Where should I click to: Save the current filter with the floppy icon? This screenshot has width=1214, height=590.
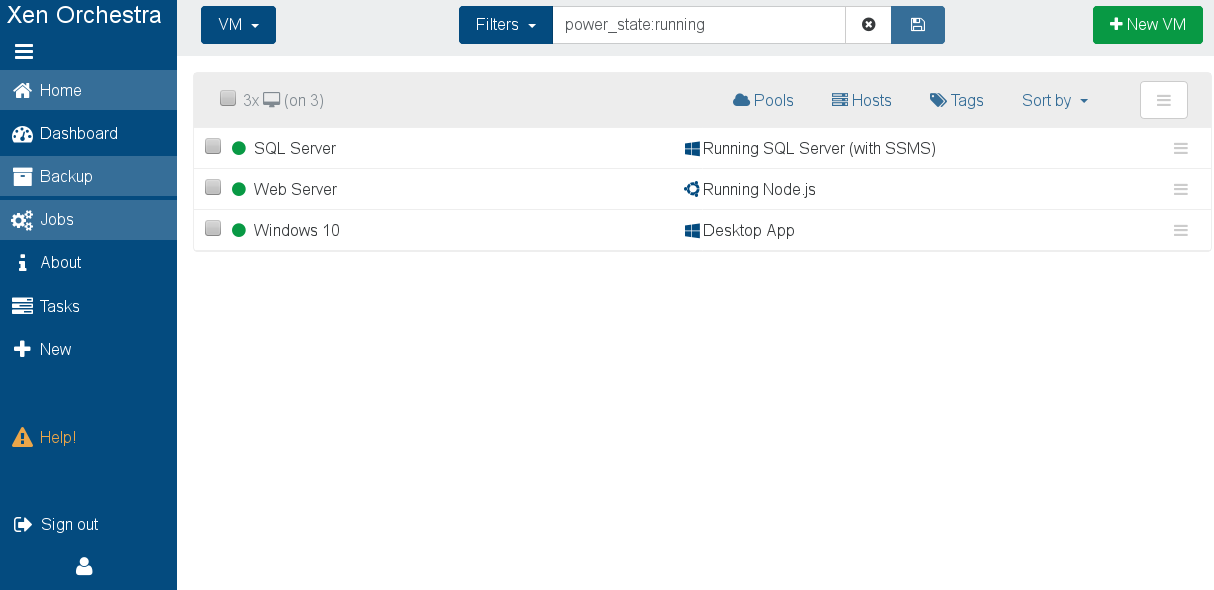coord(918,25)
